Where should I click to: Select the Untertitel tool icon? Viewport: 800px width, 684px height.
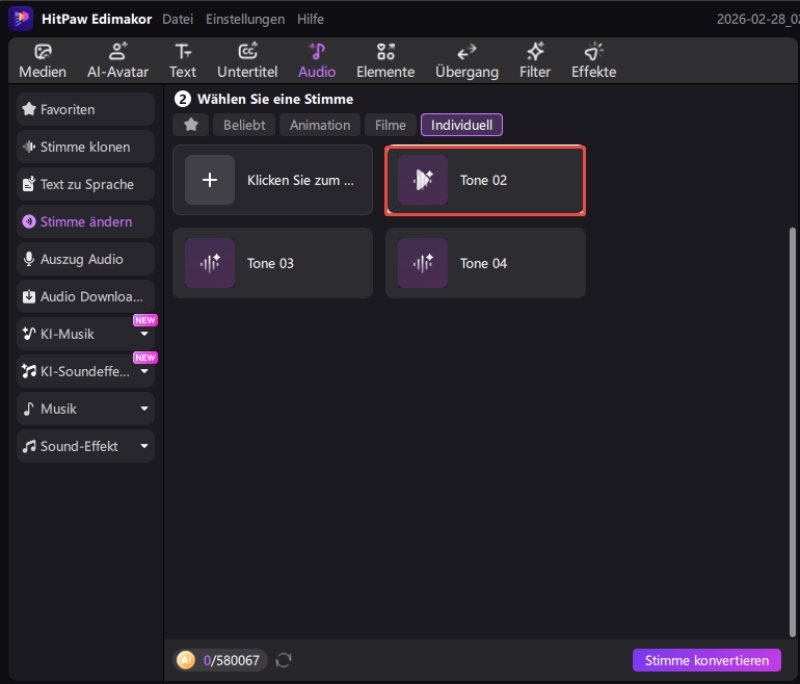(x=247, y=52)
